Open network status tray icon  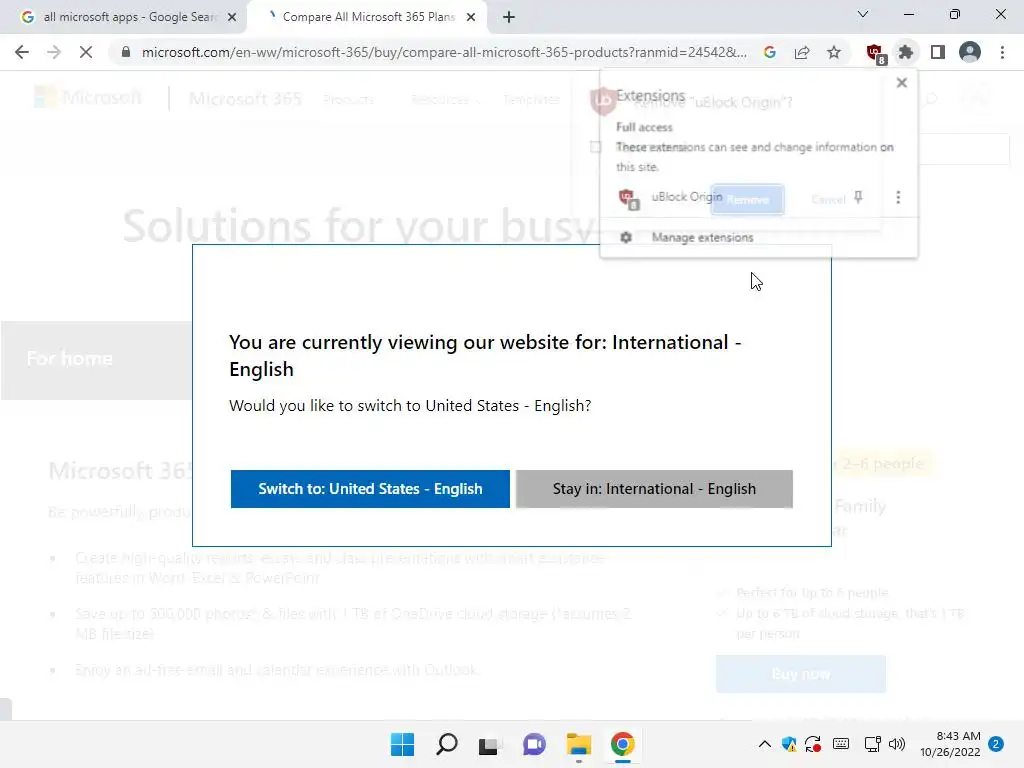(872, 744)
